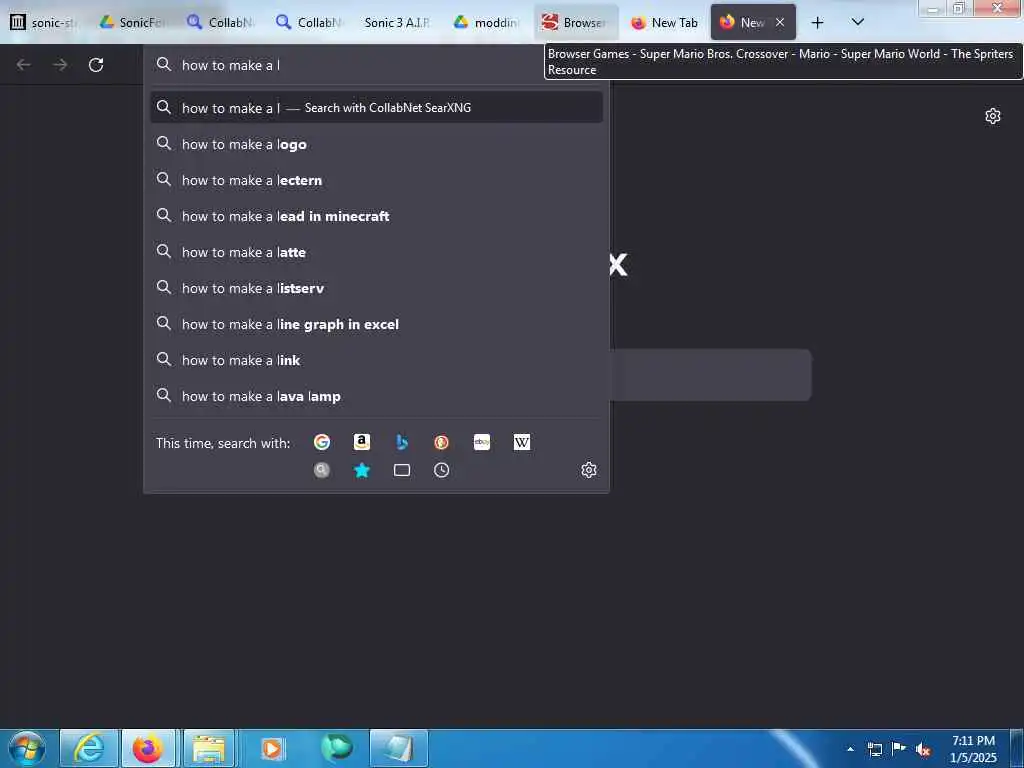Open Windows Media Player from taskbar

point(272,748)
